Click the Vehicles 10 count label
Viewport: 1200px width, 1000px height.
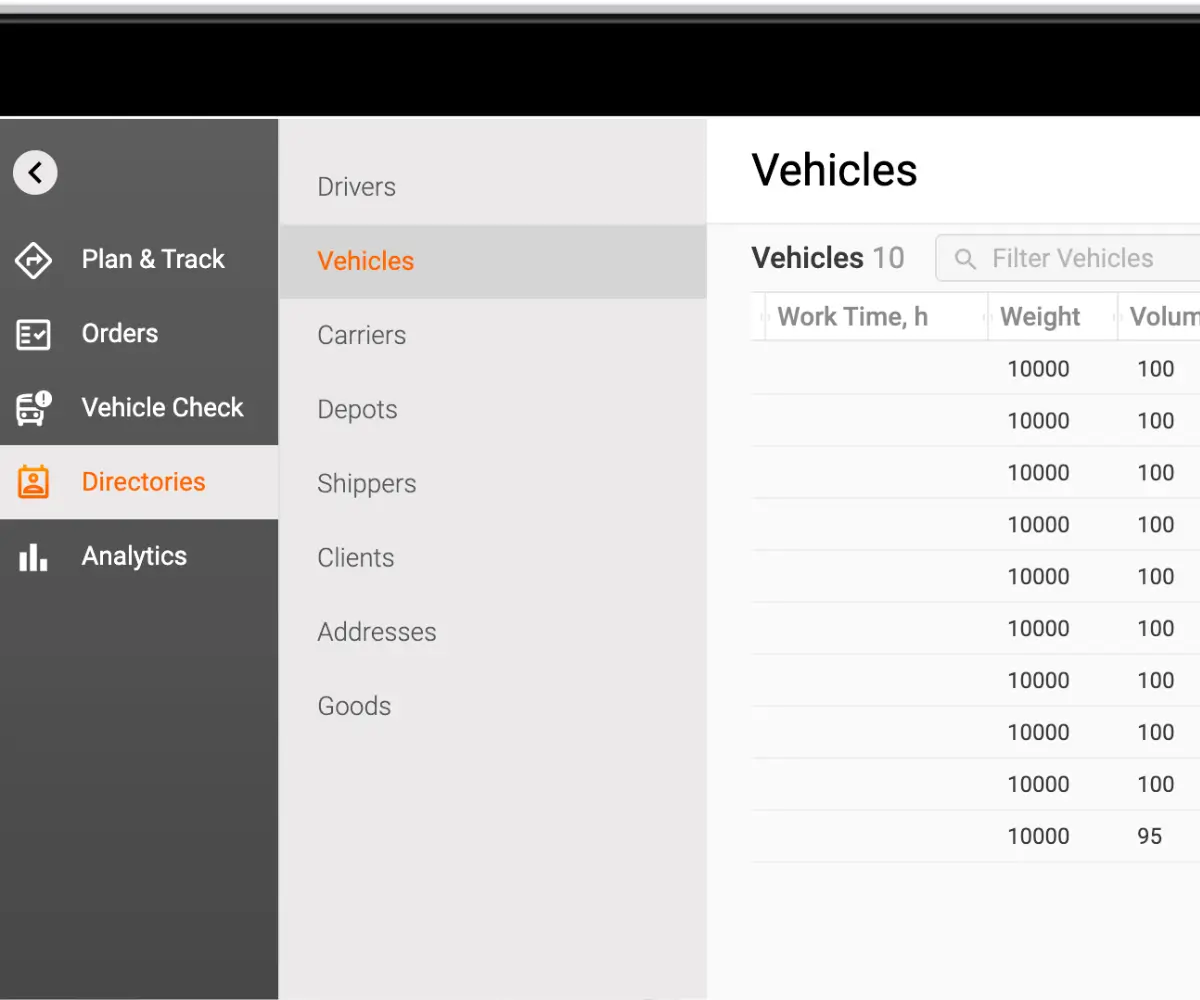point(828,258)
